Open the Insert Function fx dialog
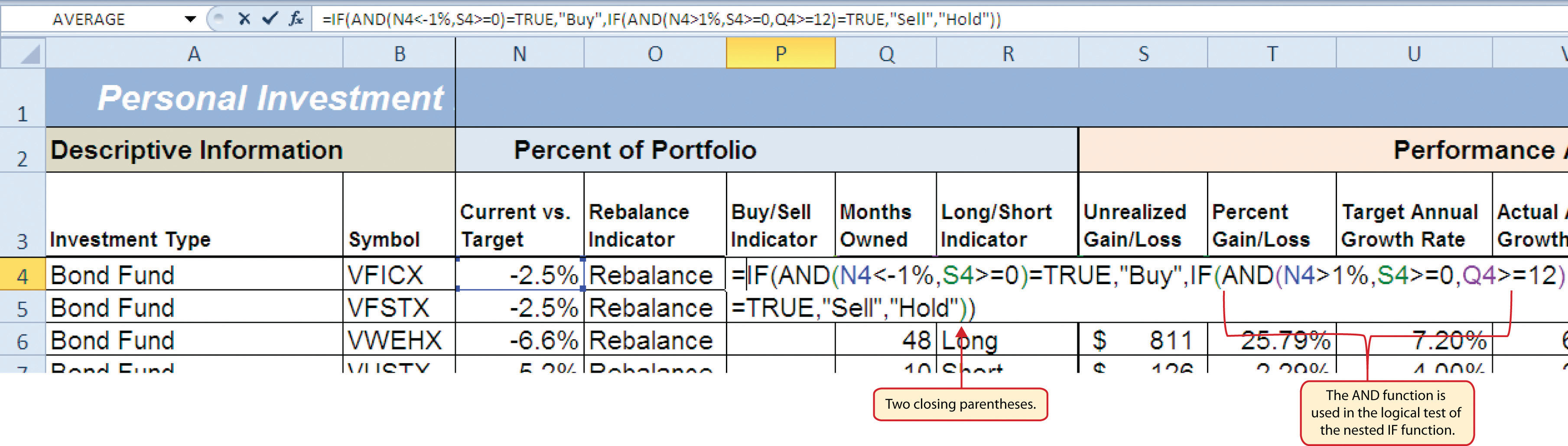This screenshot has height=446, width=1568. click(x=296, y=19)
